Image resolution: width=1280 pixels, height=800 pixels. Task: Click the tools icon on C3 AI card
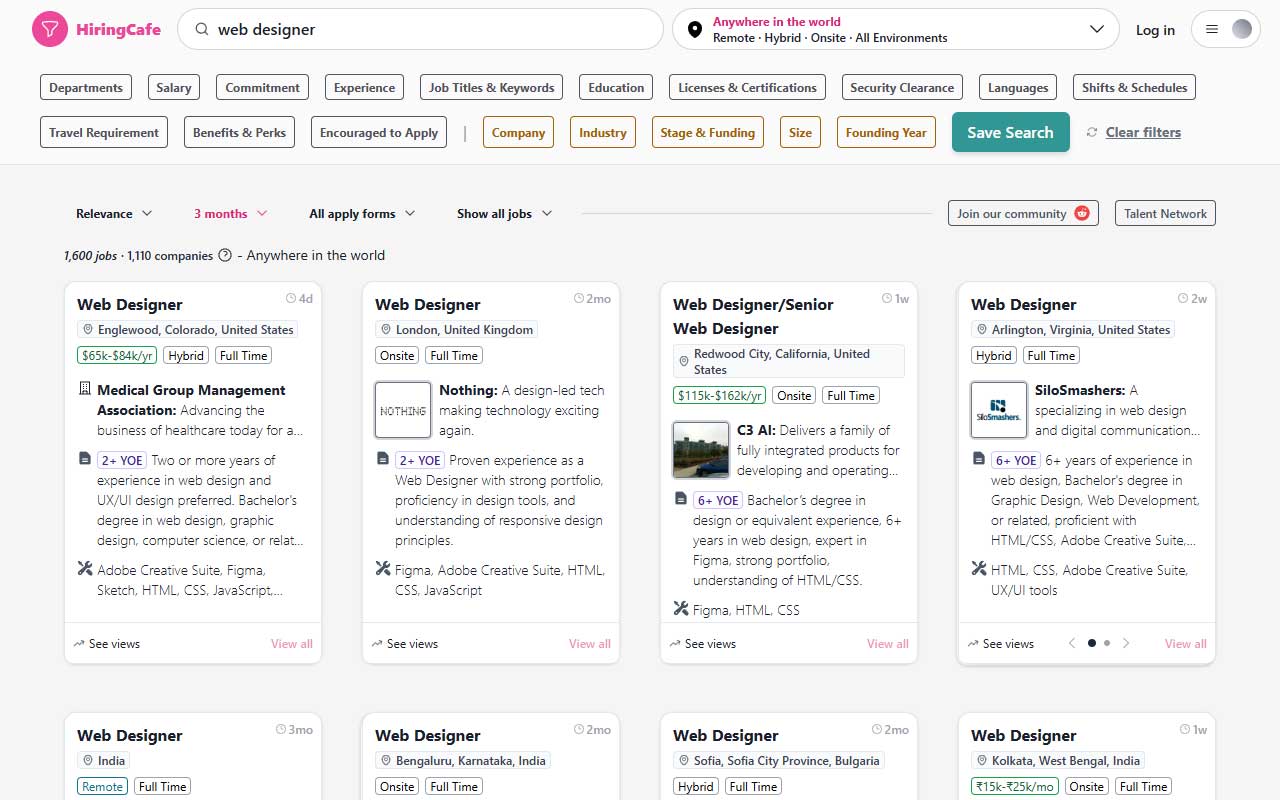click(x=681, y=609)
